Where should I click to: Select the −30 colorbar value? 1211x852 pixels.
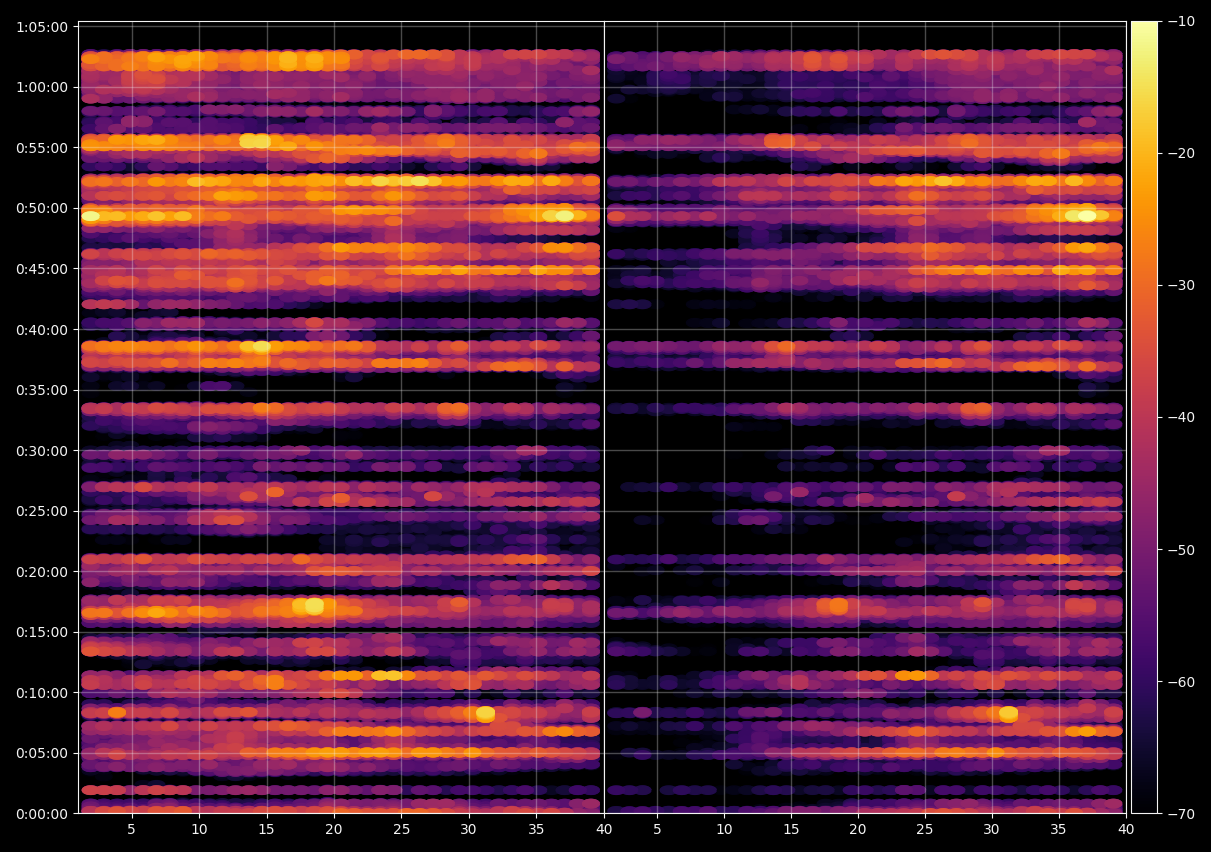tap(1181, 285)
